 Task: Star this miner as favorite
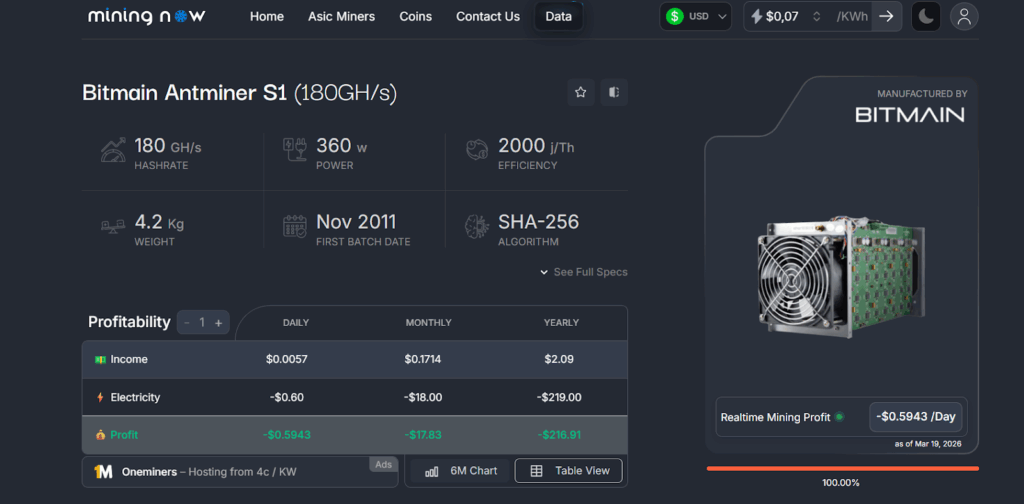[580, 93]
